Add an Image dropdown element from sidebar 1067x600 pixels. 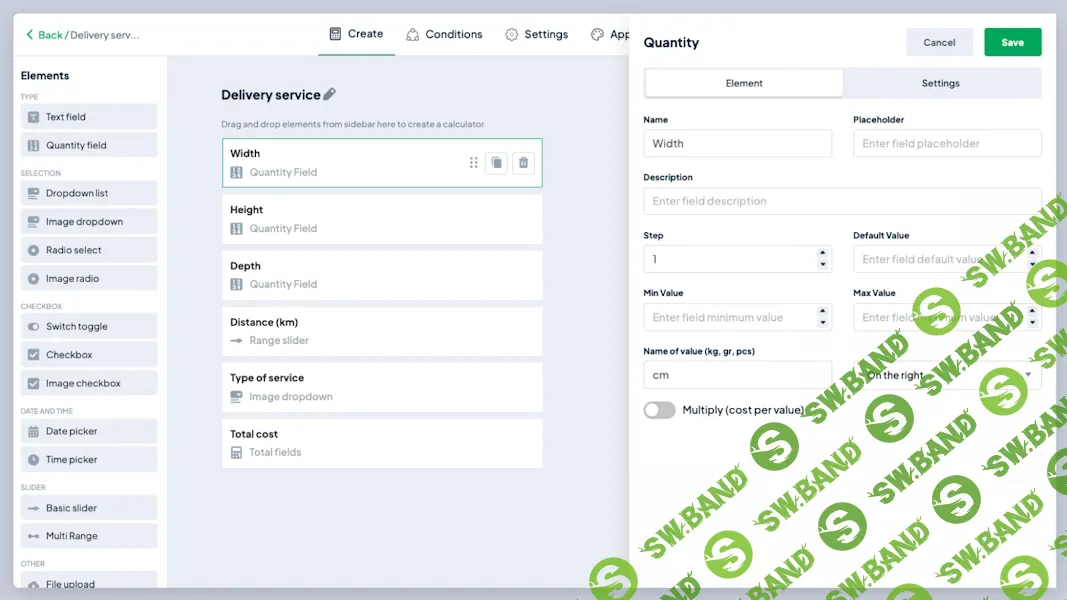(x=88, y=222)
